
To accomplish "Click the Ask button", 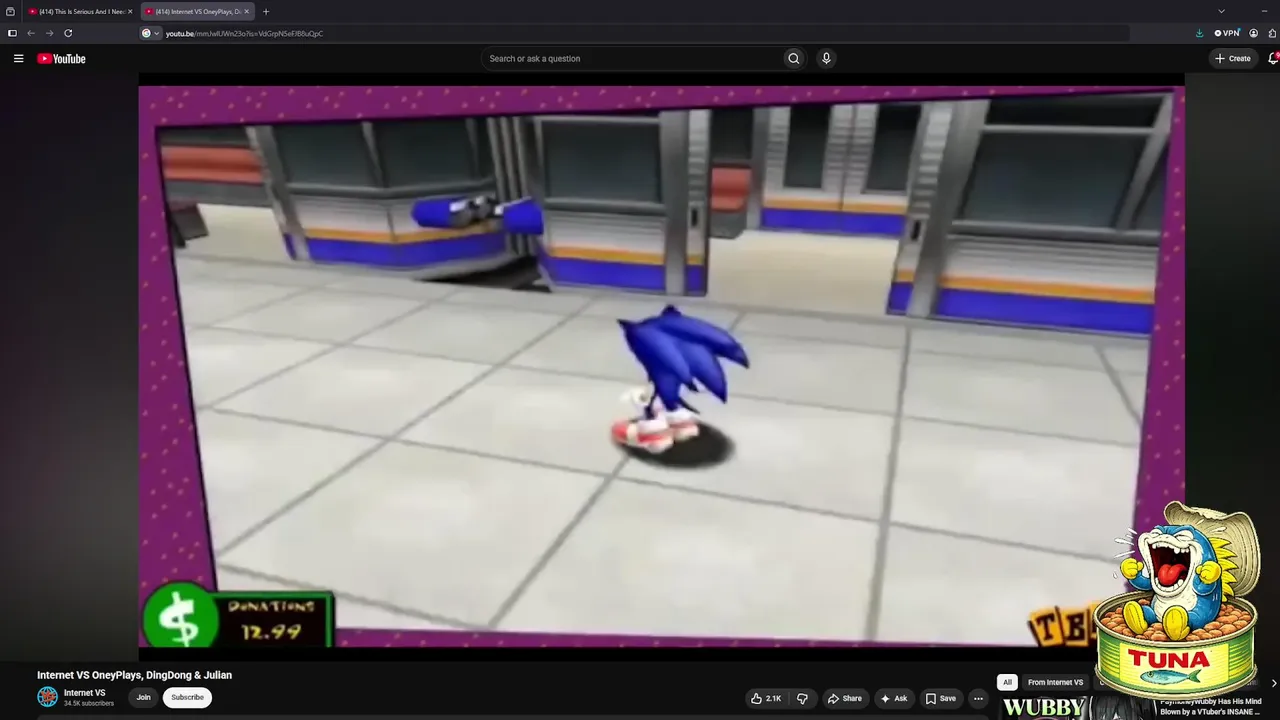I will (x=894, y=699).
